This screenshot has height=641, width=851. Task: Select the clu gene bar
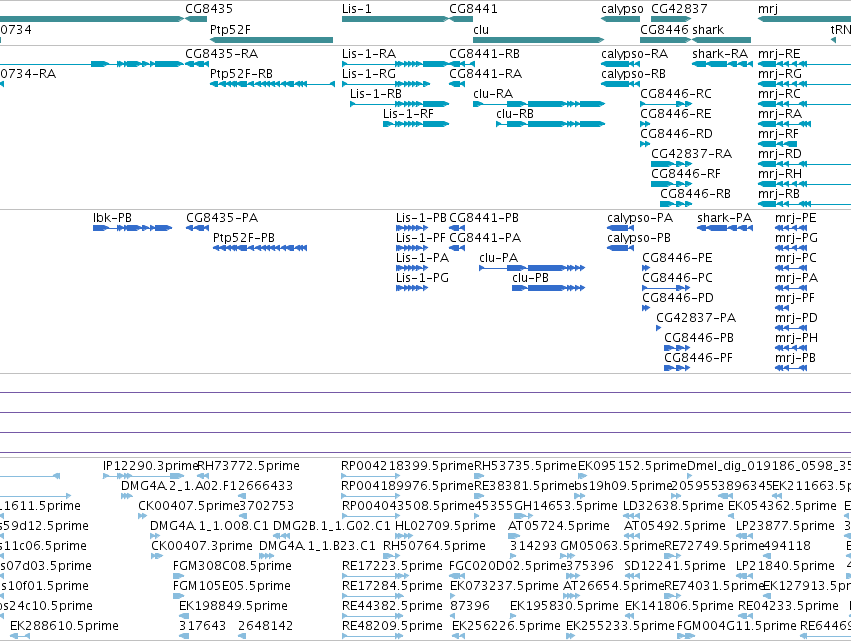538,40
